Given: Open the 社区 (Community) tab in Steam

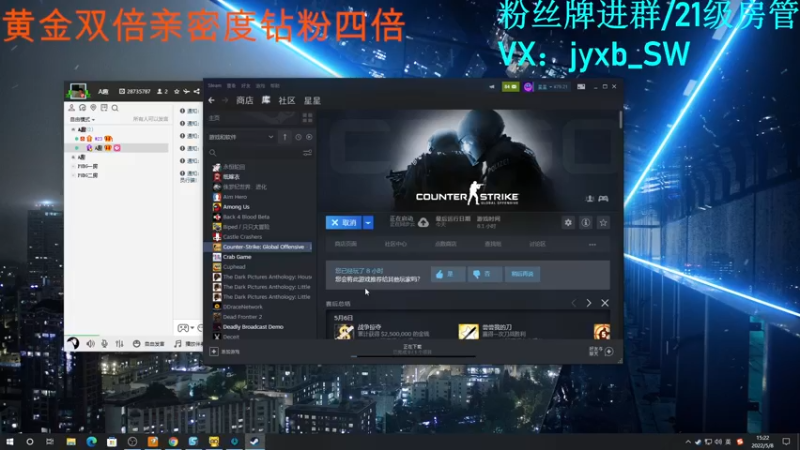Looking at the screenshot, I should click(287, 101).
